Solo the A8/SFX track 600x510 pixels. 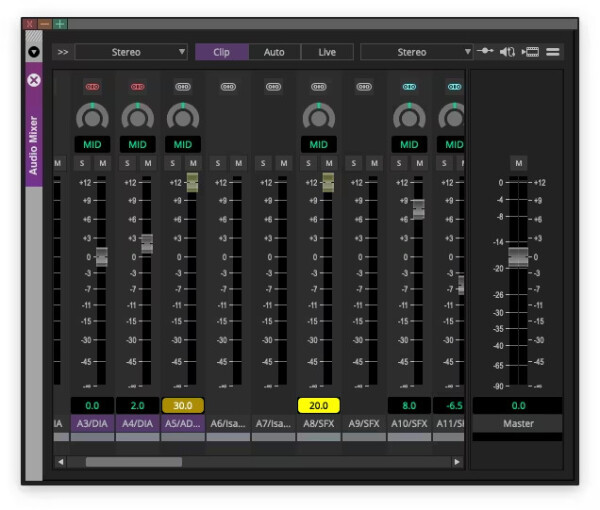coord(308,163)
